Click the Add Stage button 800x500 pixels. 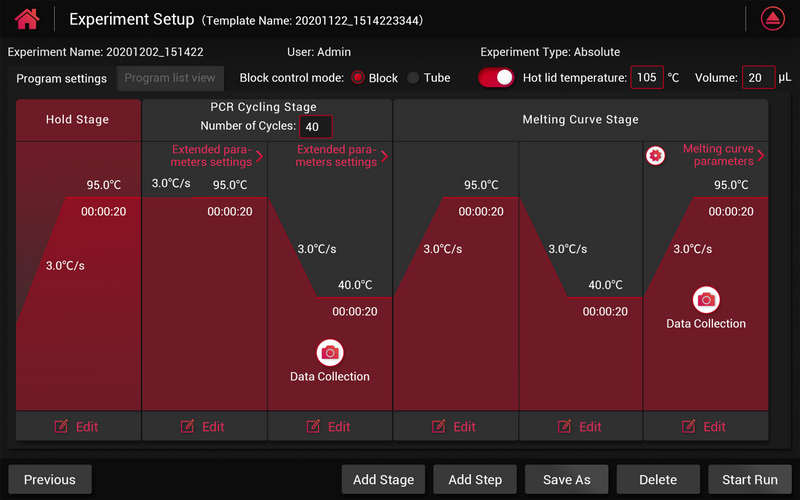pos(384,480)
